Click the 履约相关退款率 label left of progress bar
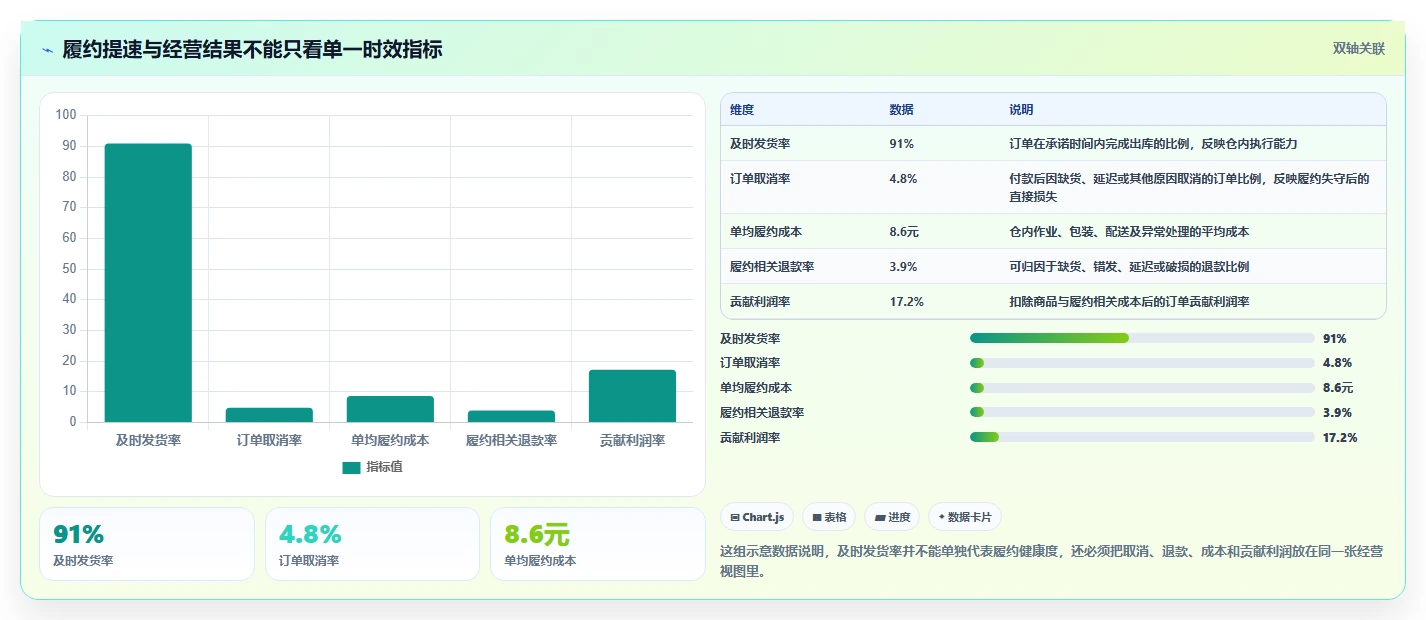 click(762, 412)
